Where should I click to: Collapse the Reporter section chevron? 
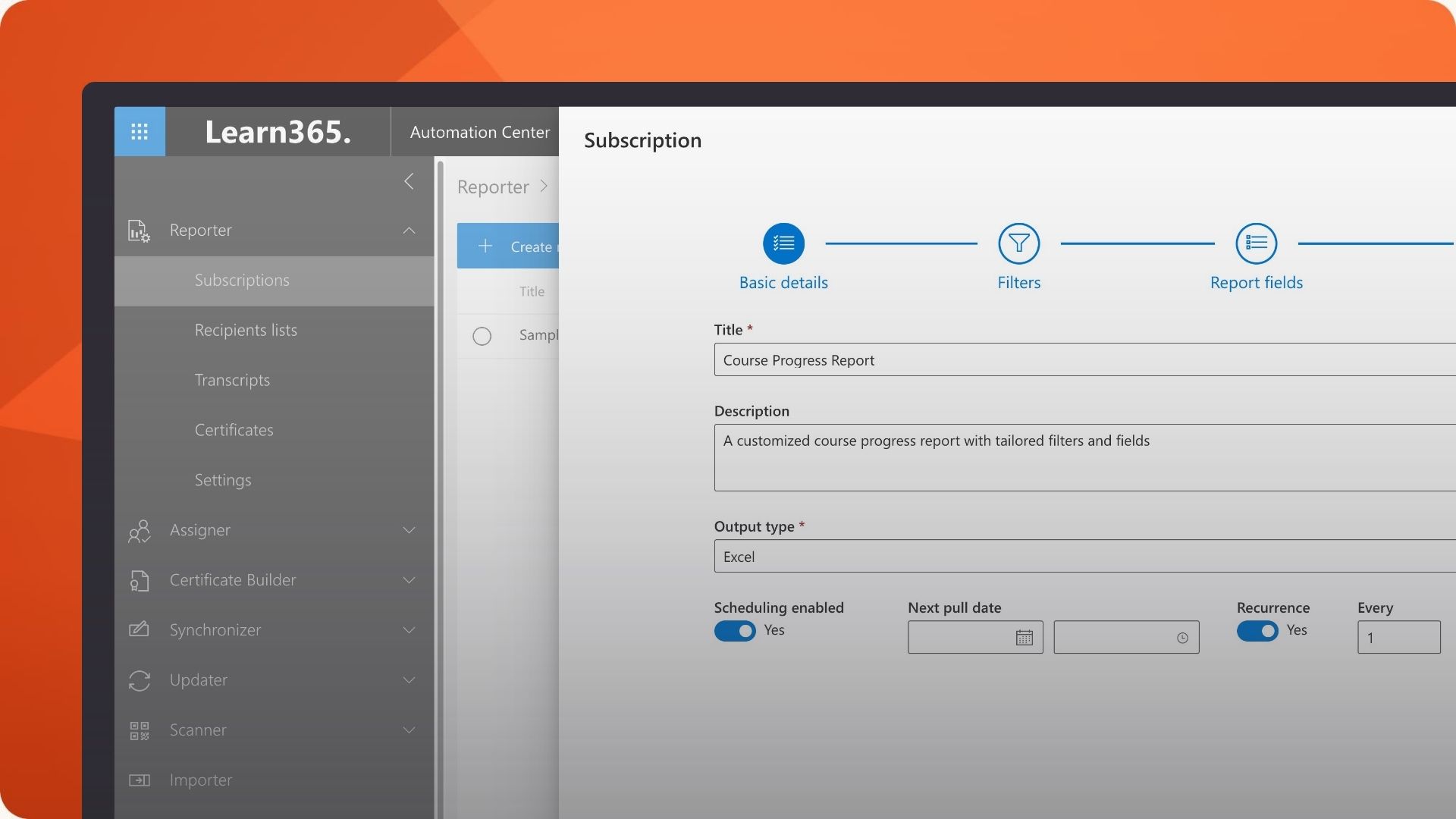tap(409, 231)
